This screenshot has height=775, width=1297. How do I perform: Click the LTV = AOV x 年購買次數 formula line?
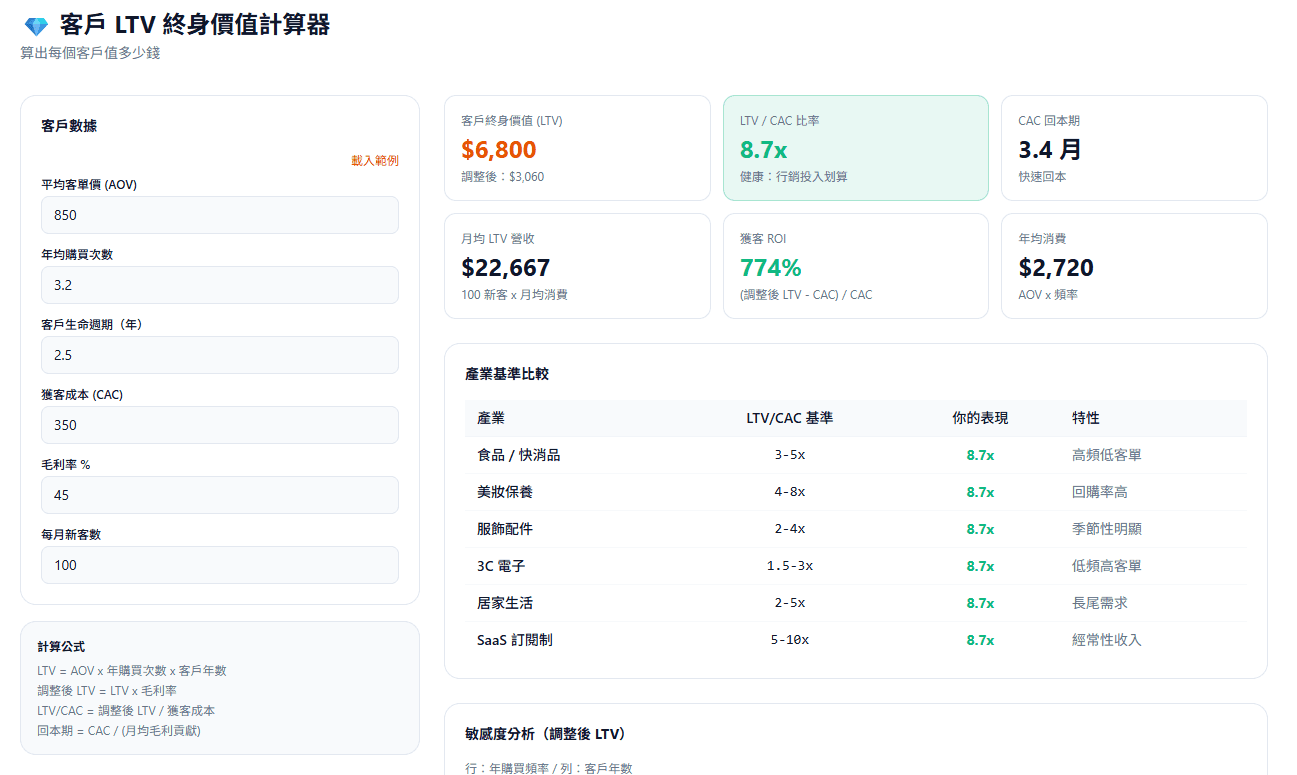[132, 671]
